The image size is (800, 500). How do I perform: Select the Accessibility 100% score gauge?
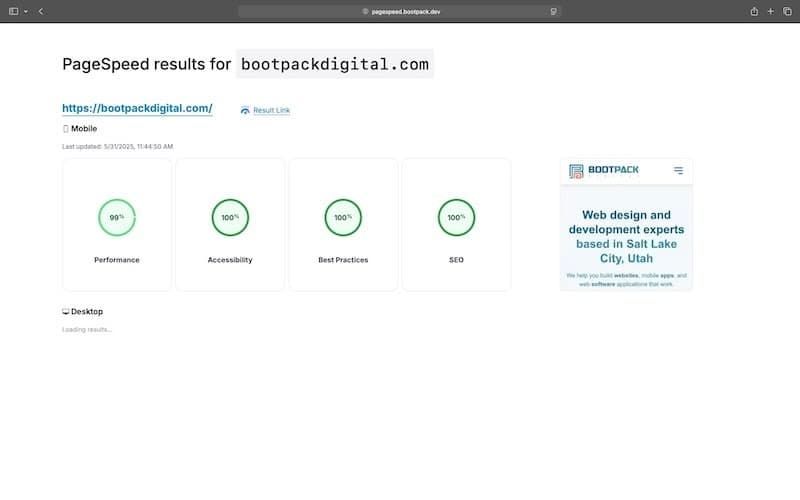pos(230,217)
